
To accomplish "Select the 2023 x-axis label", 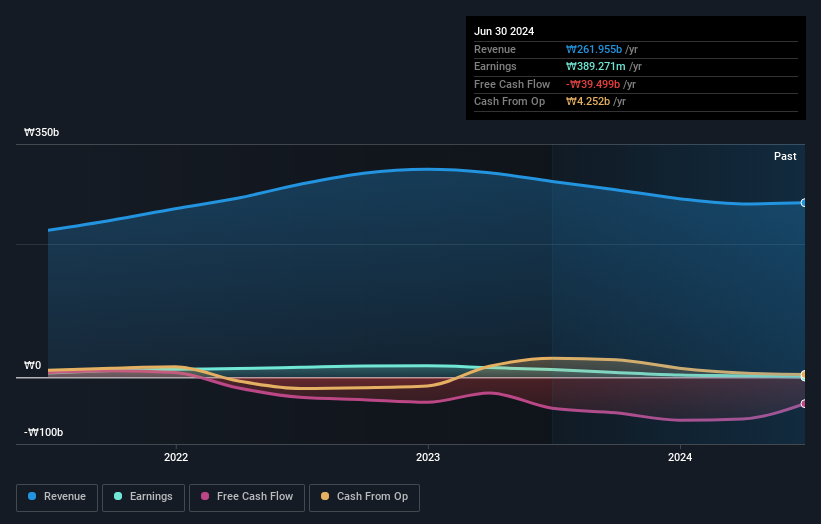I will [428, 457].
